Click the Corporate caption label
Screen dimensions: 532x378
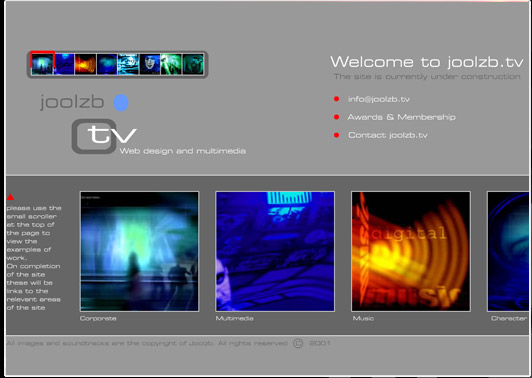click(x=98, y=318)
